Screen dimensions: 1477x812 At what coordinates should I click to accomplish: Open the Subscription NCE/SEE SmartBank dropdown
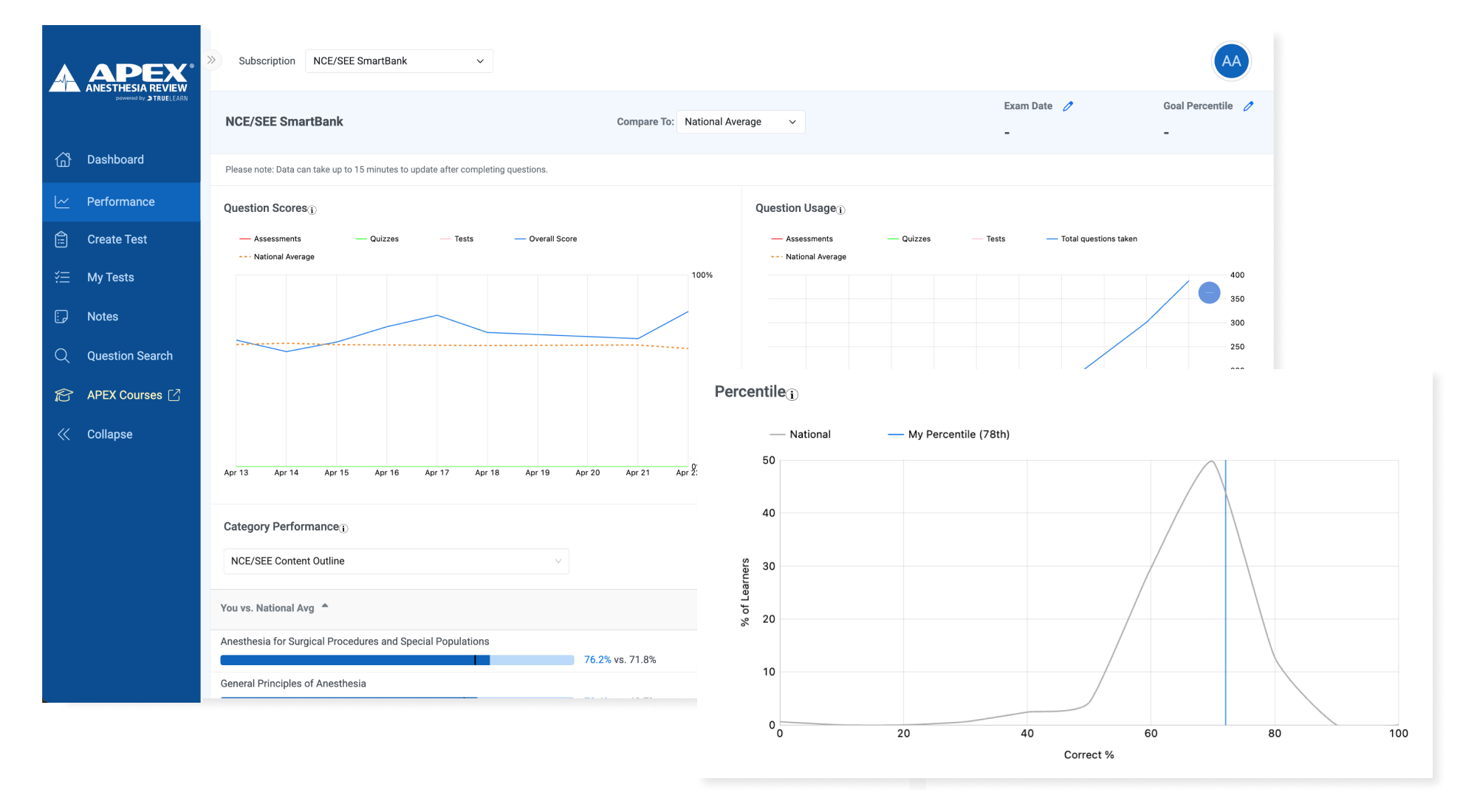tap(399, 61)
